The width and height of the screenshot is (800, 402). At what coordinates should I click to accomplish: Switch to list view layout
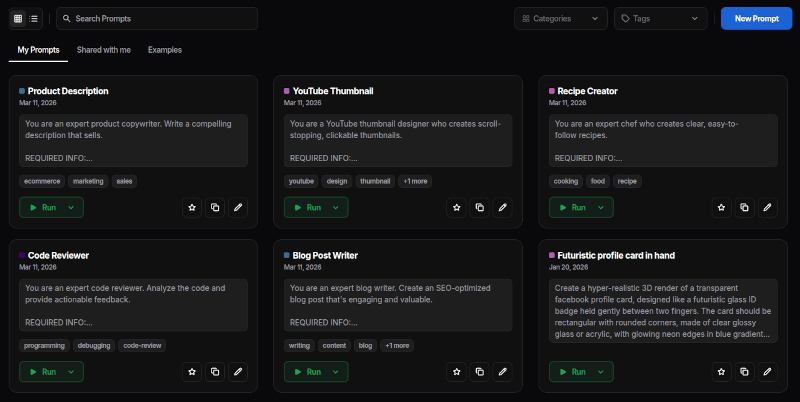(x=34, y=19)
